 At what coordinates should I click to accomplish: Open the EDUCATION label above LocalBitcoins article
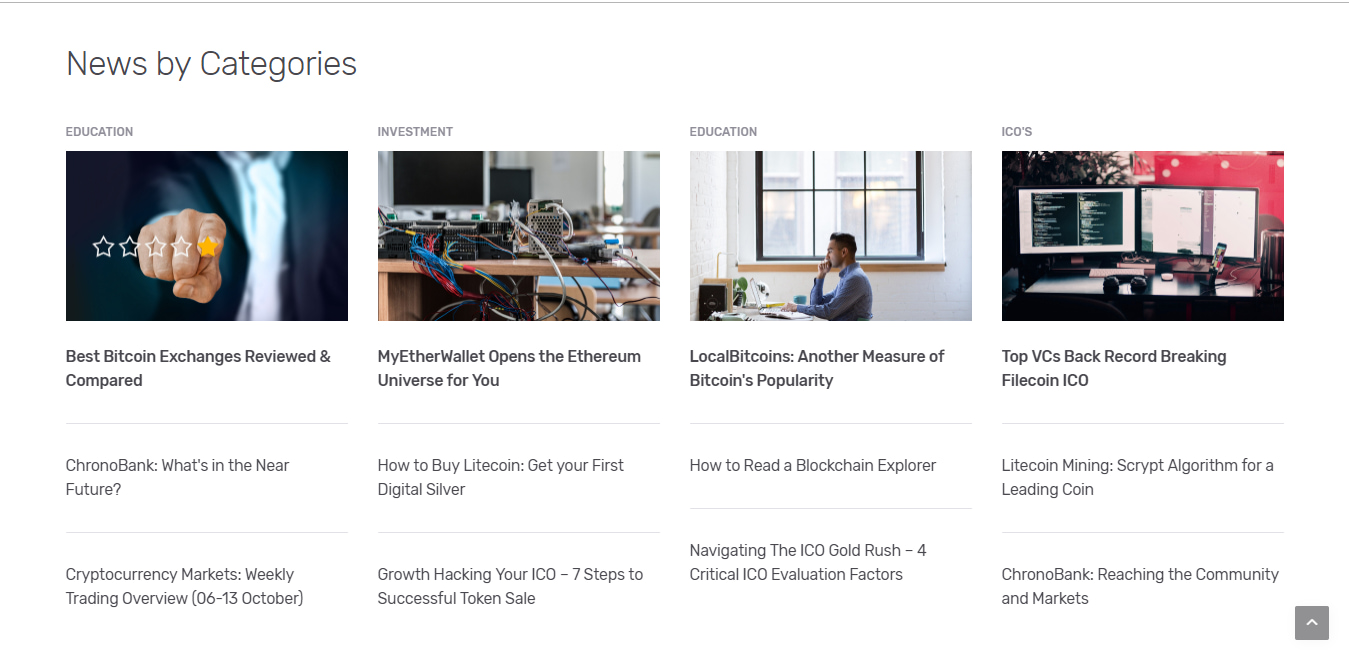point(723,132)
